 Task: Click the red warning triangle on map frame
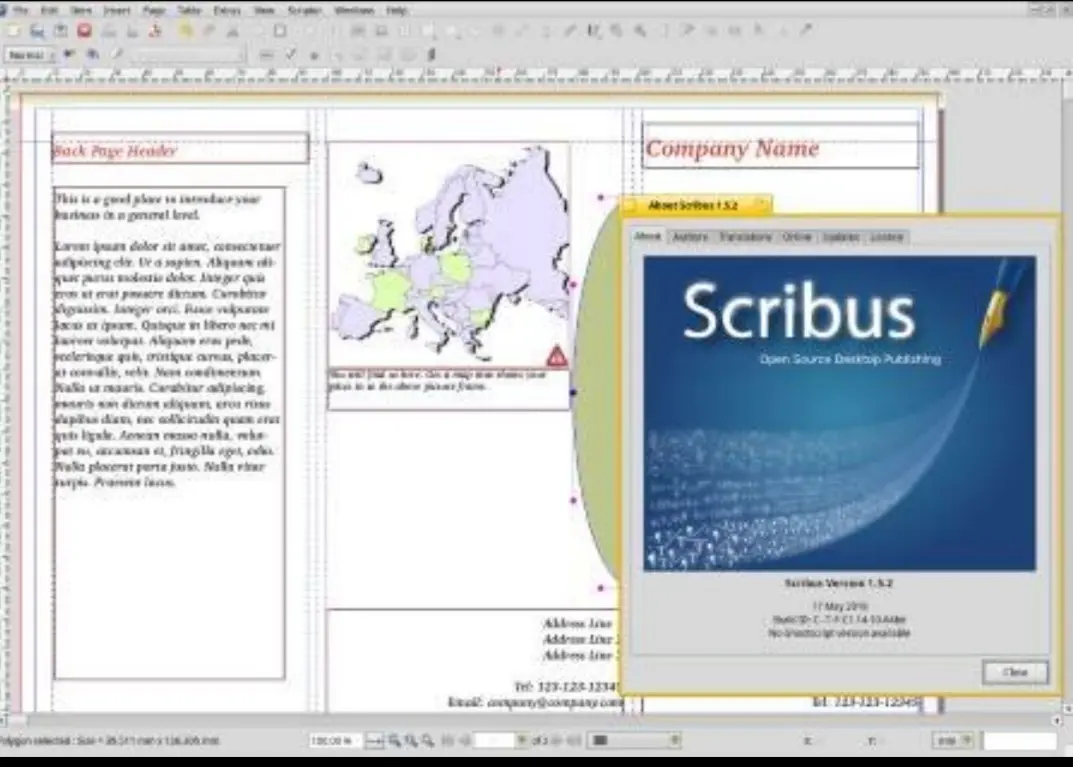click(x=556, y=356)
